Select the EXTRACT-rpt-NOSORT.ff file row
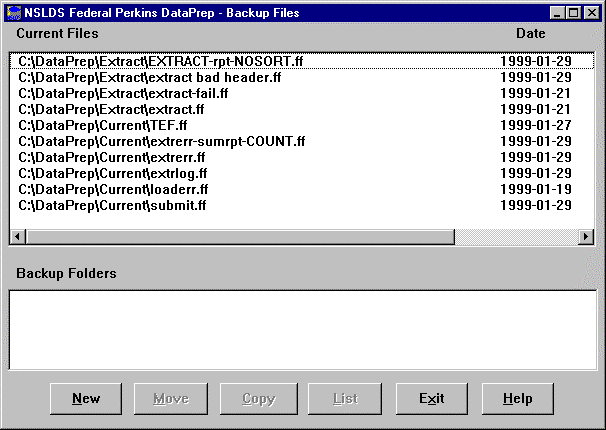The height and width of the screenshot is (430, 606). click(302, 61)
